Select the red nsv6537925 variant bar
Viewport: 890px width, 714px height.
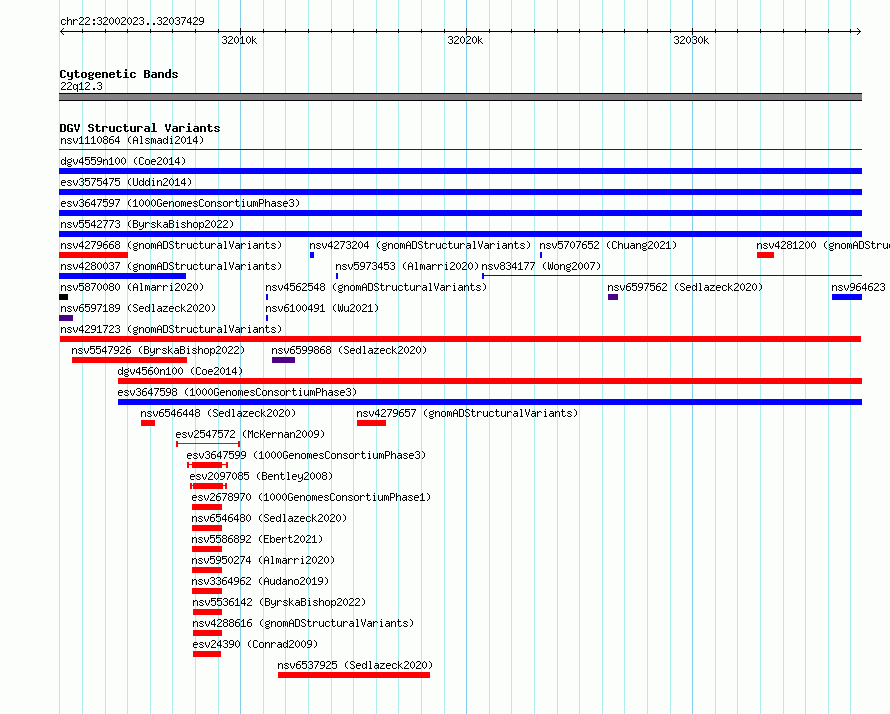354,675
